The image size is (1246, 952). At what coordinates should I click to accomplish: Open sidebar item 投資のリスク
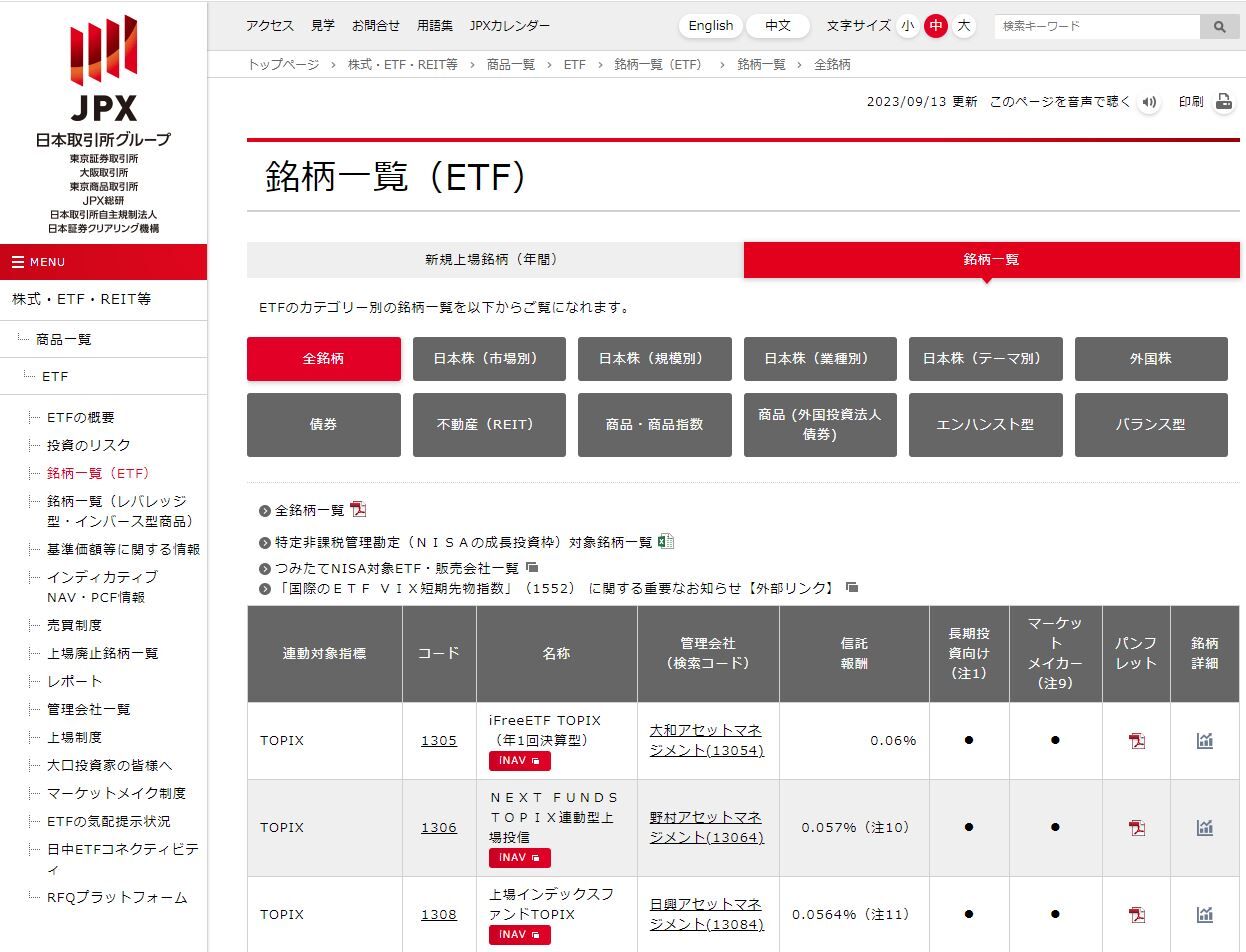(89, 446)
